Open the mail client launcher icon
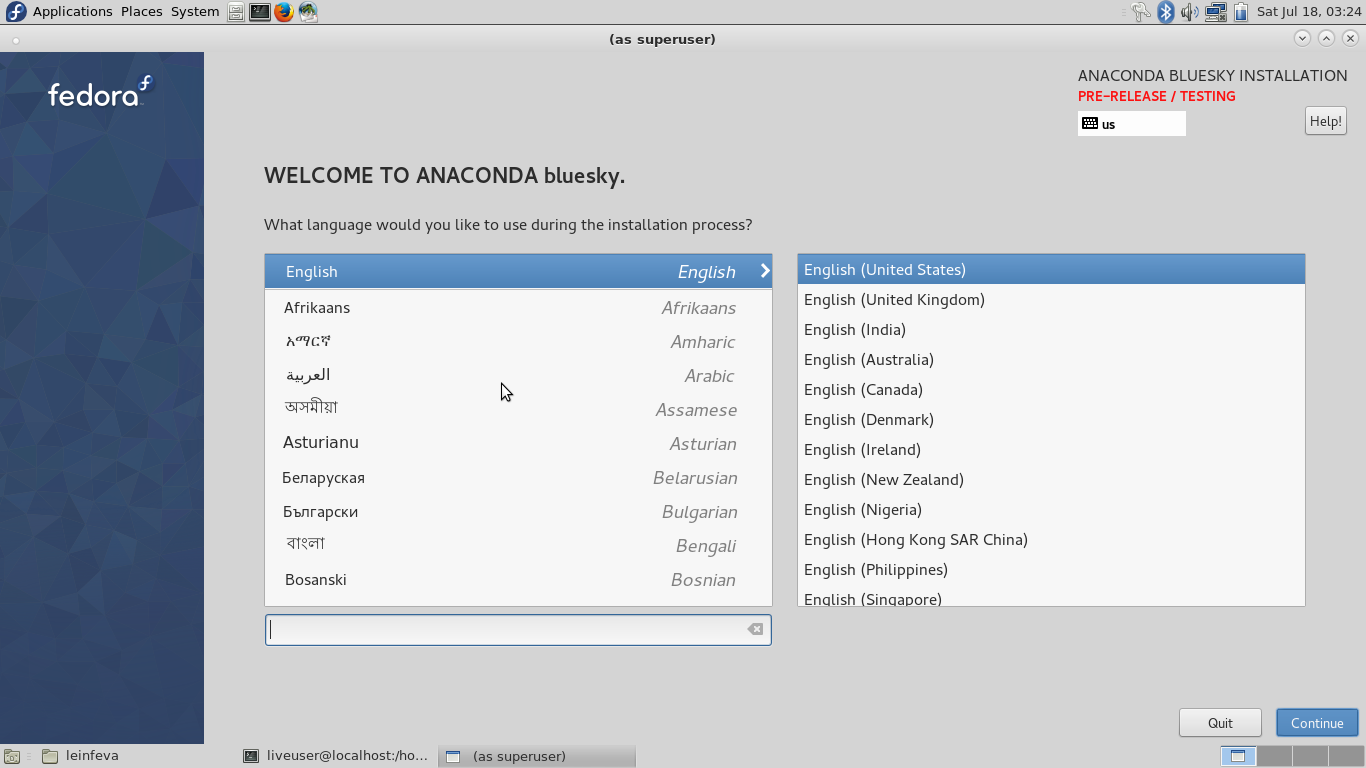This screenshot has height=768, width=1366. tap(308, 12)
